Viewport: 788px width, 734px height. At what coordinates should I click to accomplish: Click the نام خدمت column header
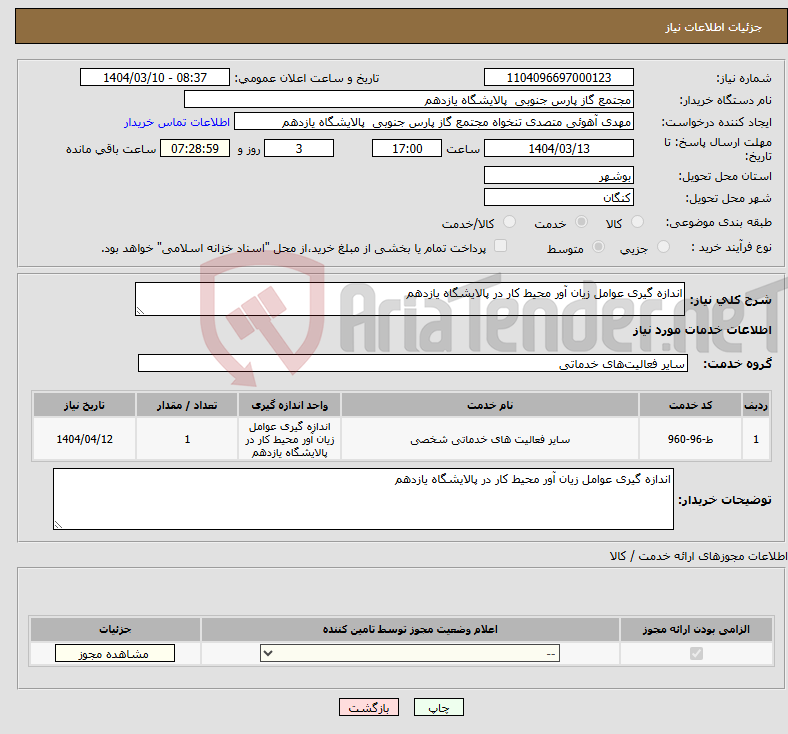tap(490, 405)
